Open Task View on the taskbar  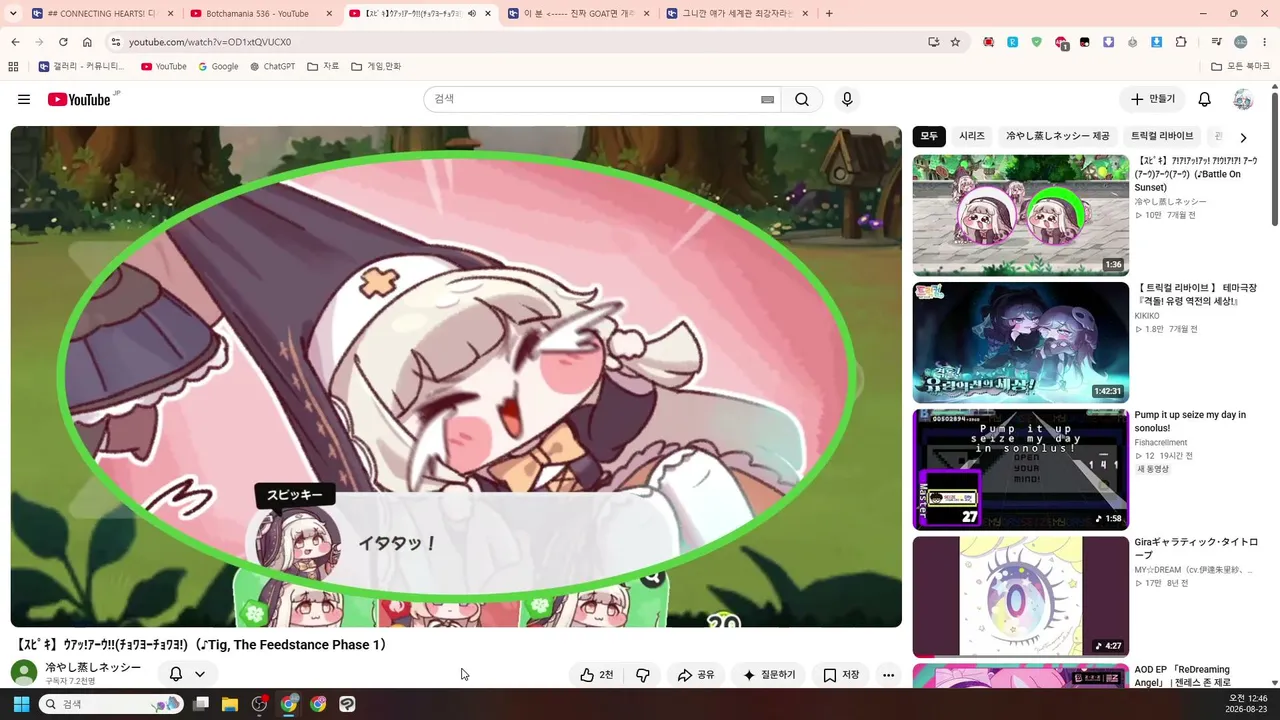201,704
